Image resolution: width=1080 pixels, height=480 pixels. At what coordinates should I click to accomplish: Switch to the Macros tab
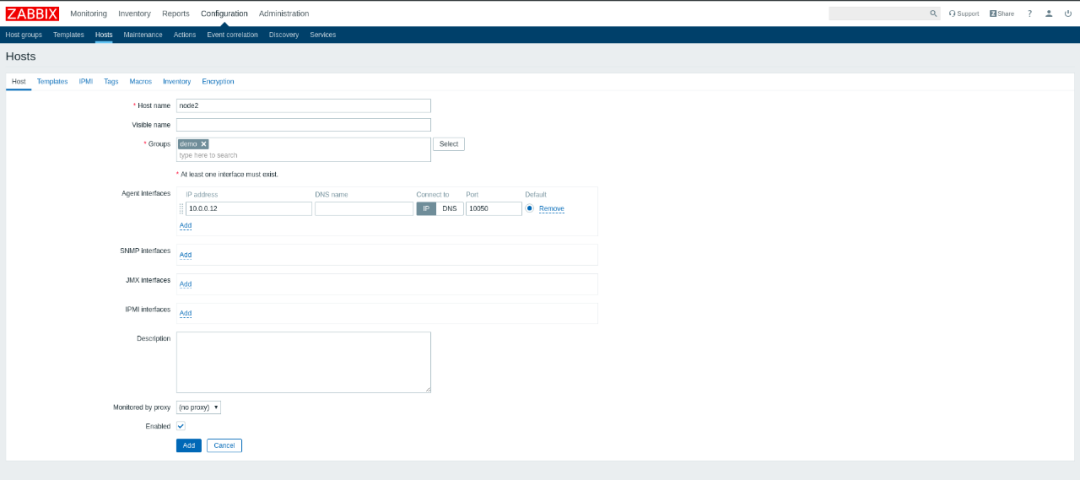(x=141, y=81)
